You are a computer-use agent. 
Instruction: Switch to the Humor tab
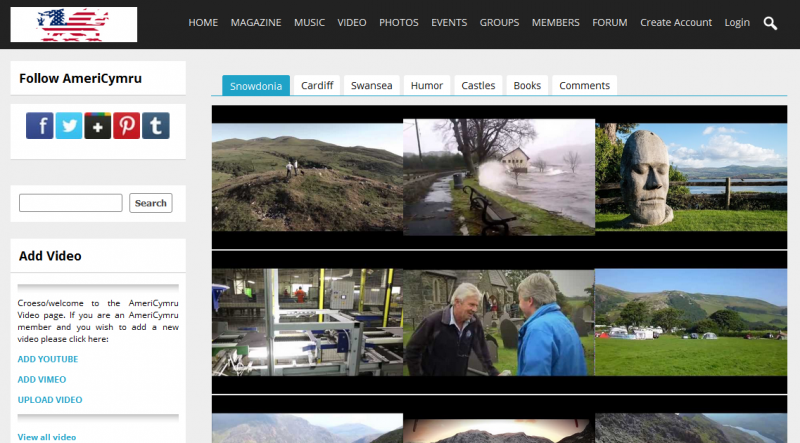pyautogui.click(x=427, y=85)
